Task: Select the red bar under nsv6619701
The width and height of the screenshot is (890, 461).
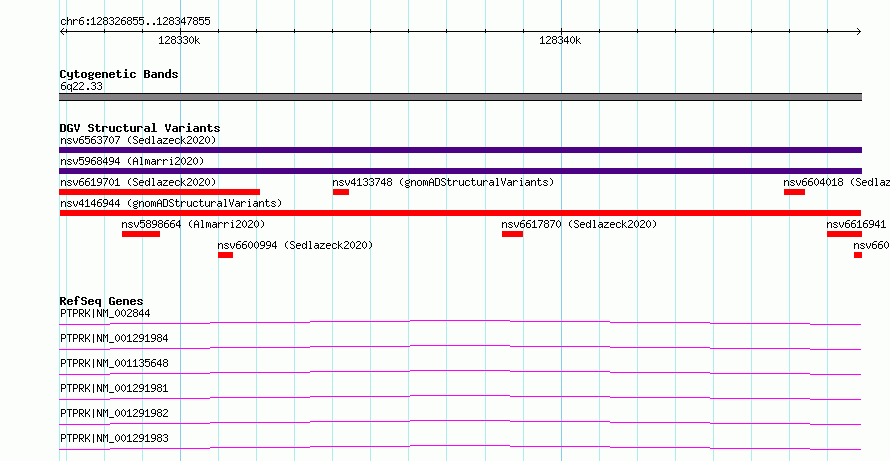Action: tap(159, 192)
